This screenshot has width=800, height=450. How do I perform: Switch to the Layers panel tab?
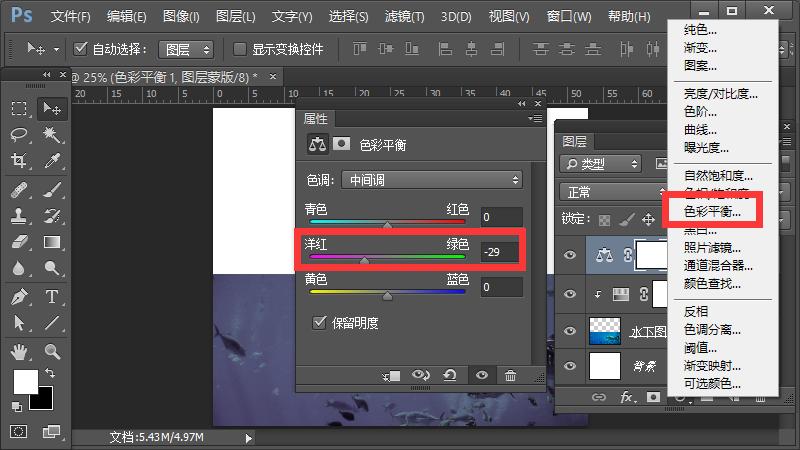point(574,141)
